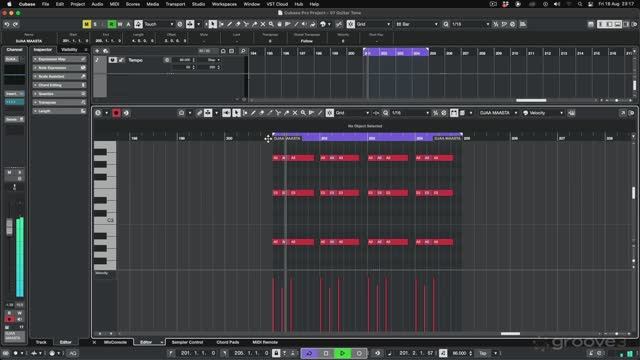The height and width of the screenshot is (360, 640).
Task: Toggle the Snap icon in Key Editor toolbar
Action: click(330, 113)
